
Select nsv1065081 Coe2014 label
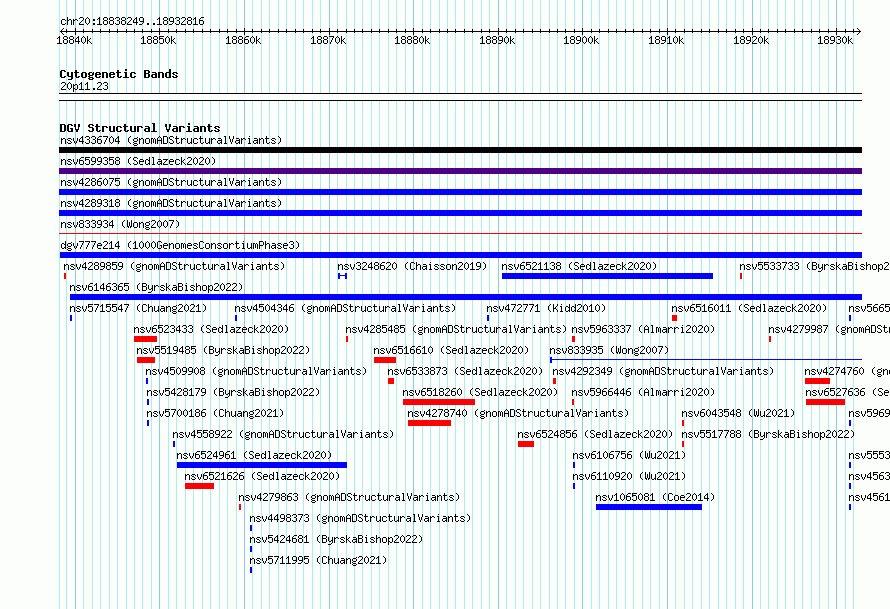(655, 497)
